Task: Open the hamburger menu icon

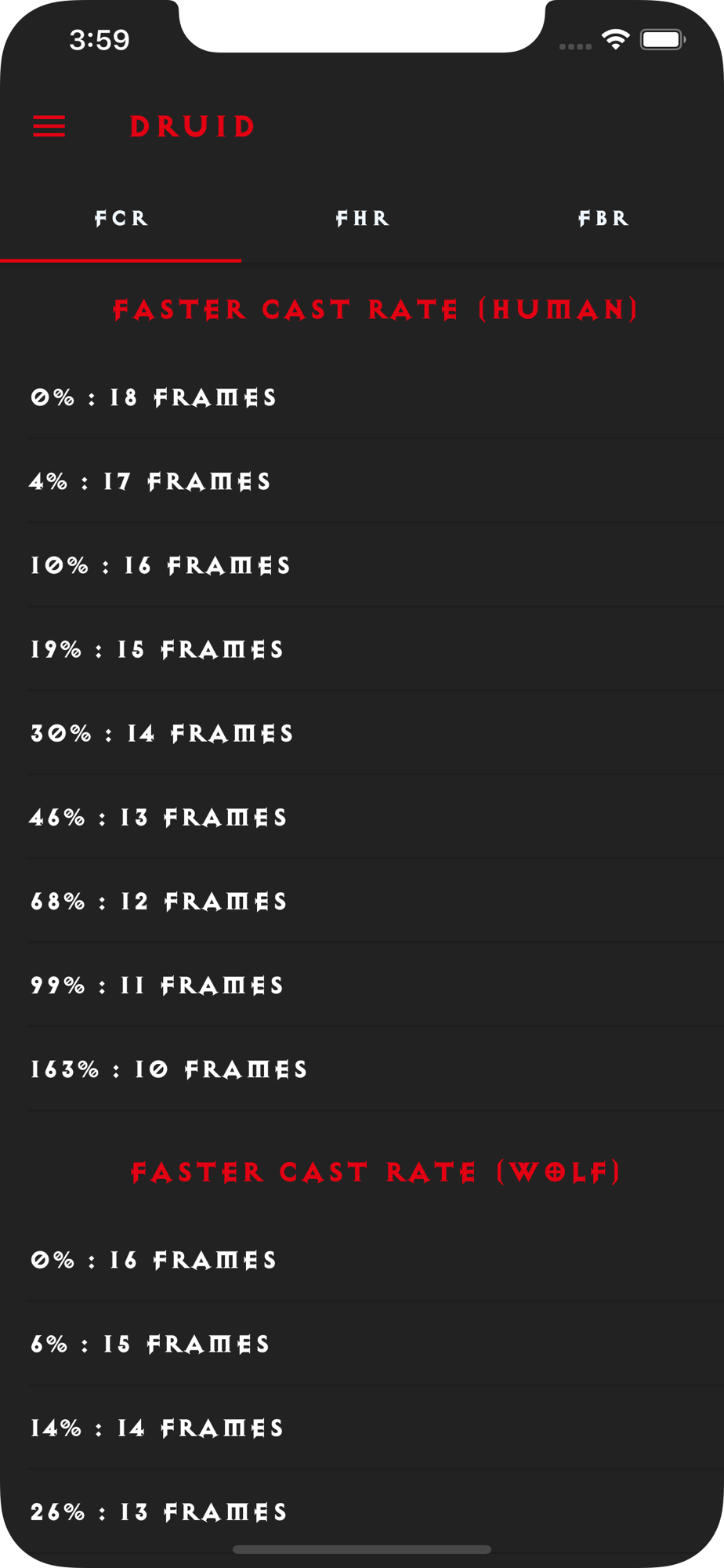Action: [x=49, y=126]
